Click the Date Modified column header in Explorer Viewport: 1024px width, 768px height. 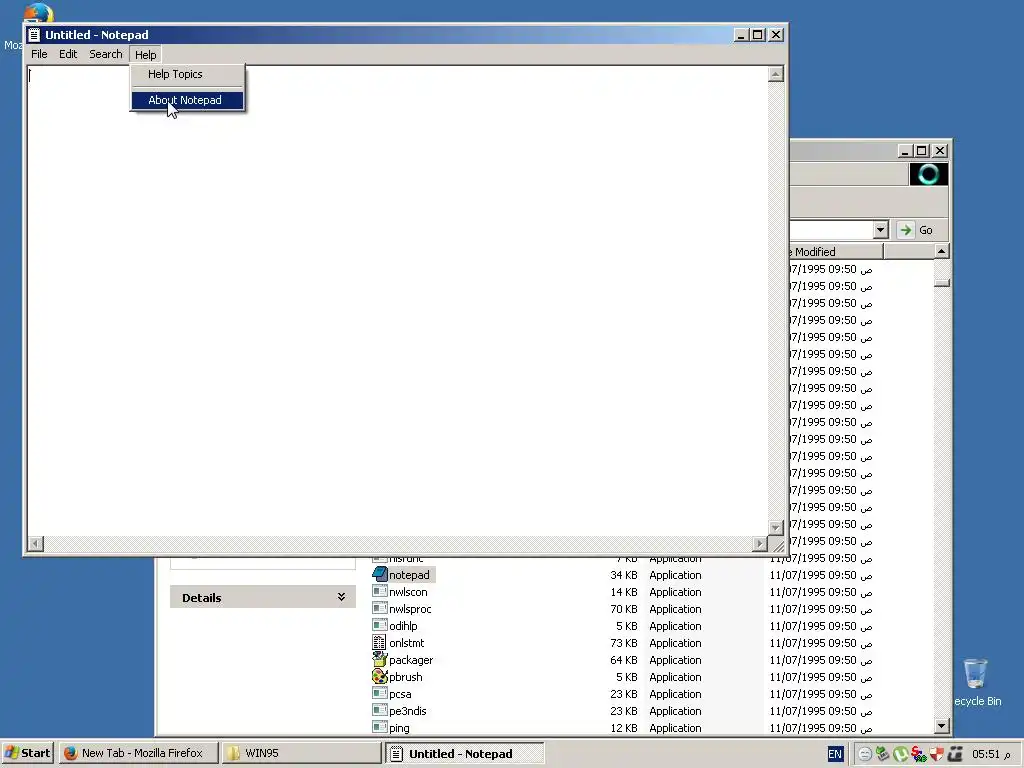point(836,251)
